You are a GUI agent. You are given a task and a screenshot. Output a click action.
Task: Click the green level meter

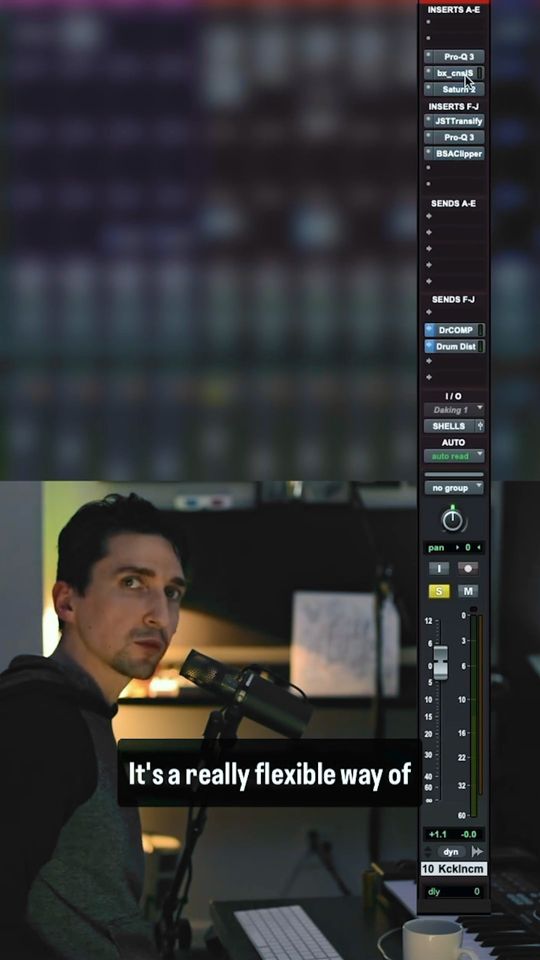click(x=473, y=716)
